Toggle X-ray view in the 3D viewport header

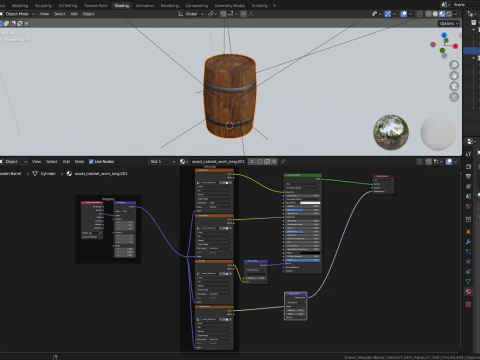tap(420, 14)
